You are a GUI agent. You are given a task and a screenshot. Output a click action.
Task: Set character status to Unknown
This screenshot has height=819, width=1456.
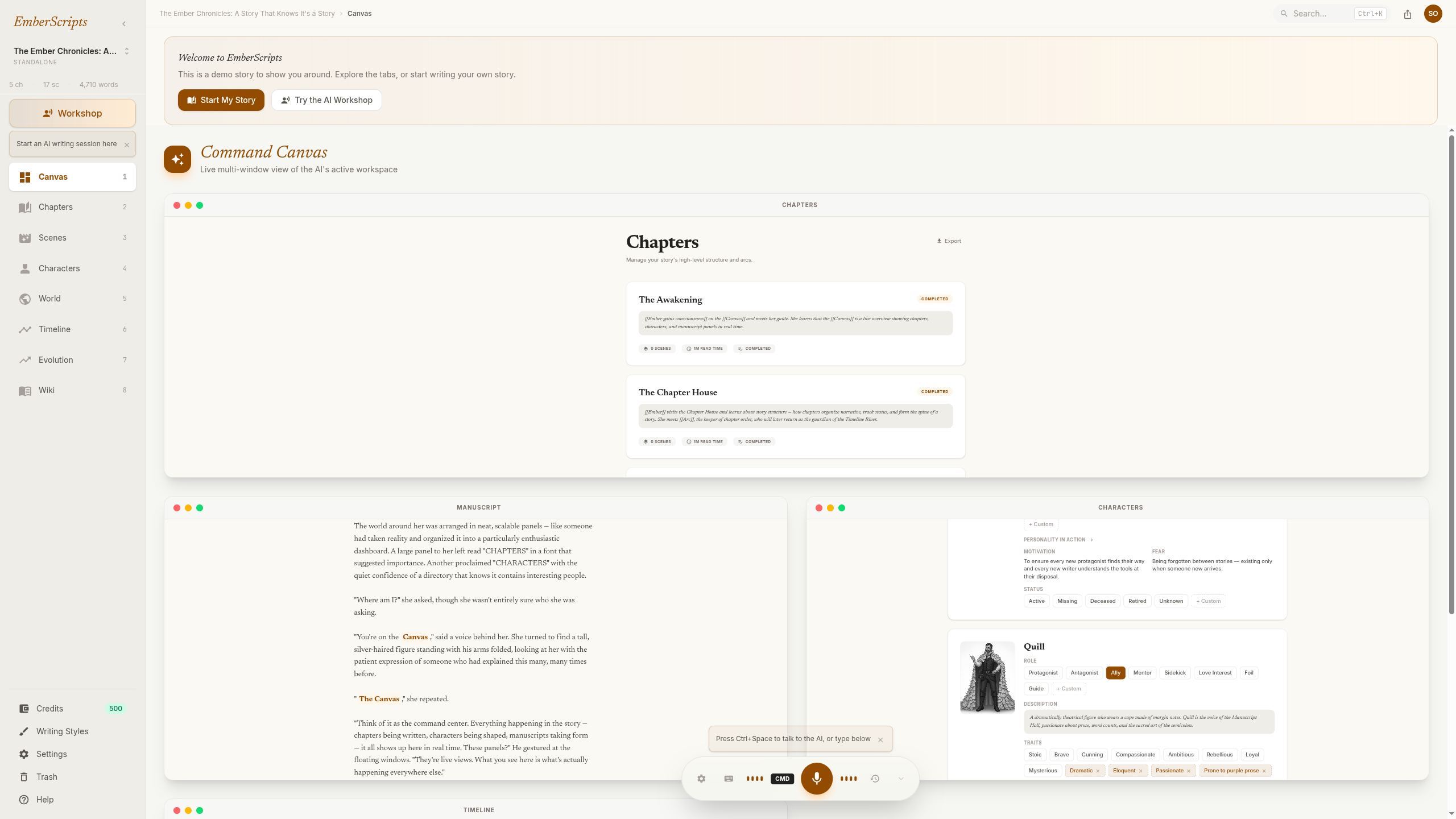(x=1171, y=601)
